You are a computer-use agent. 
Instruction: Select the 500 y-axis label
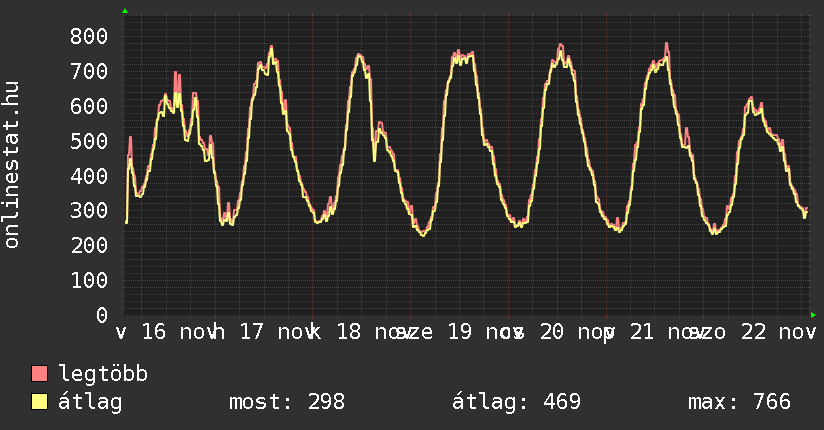pyautogui.click(x=88, y=141)
